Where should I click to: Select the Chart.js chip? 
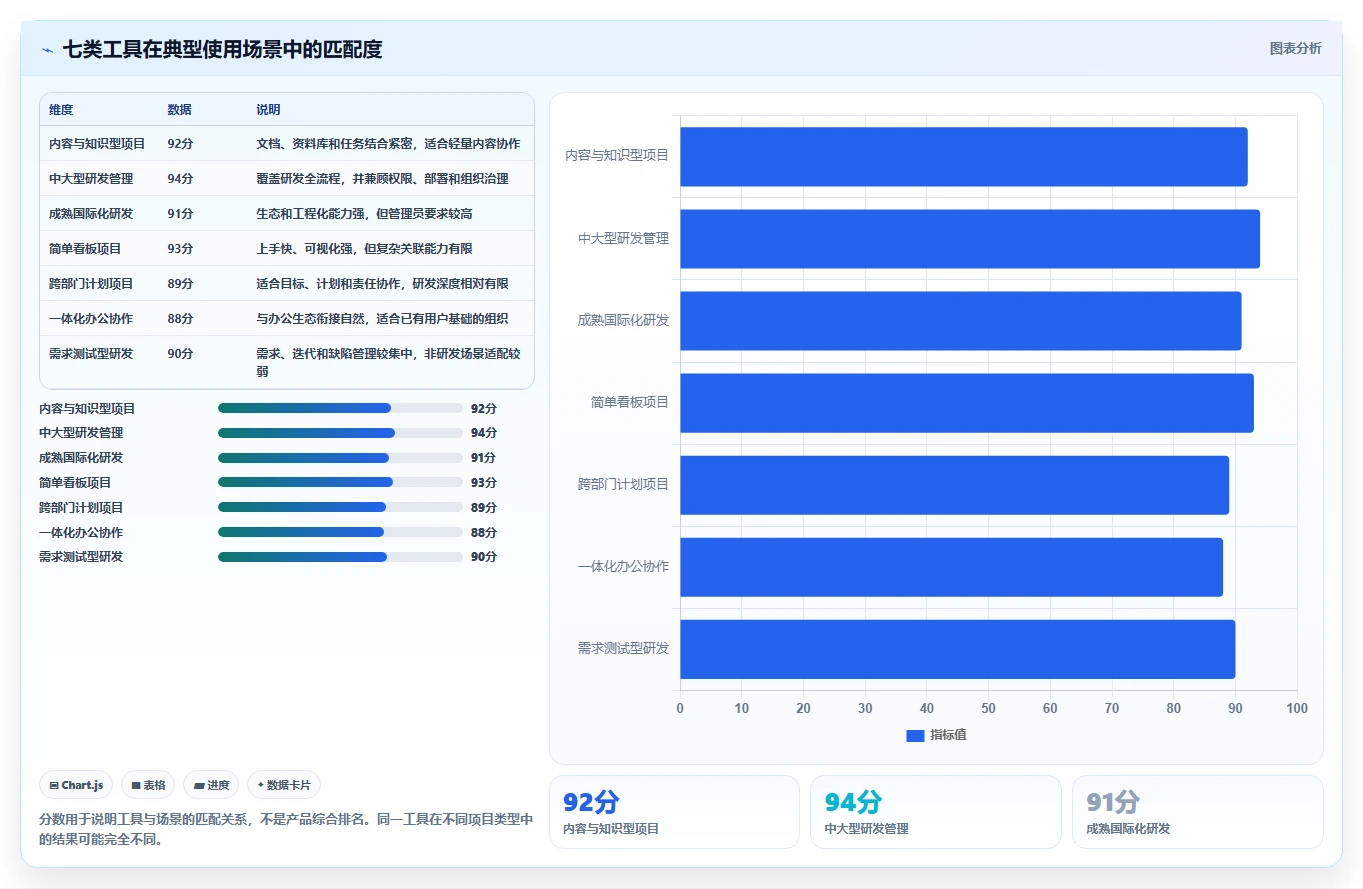[x=76, y=785]
